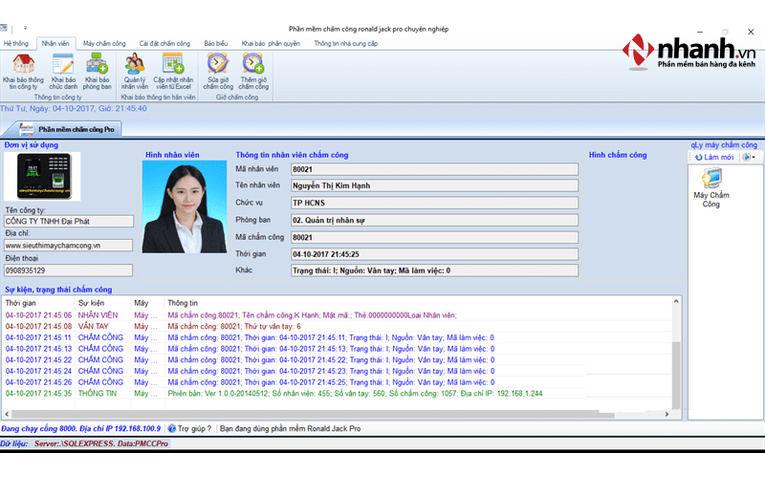The height and width of the screenshot is (478, 765).
Task: Click the Làm mới refresh button
Action: click(x=714, y=157)
